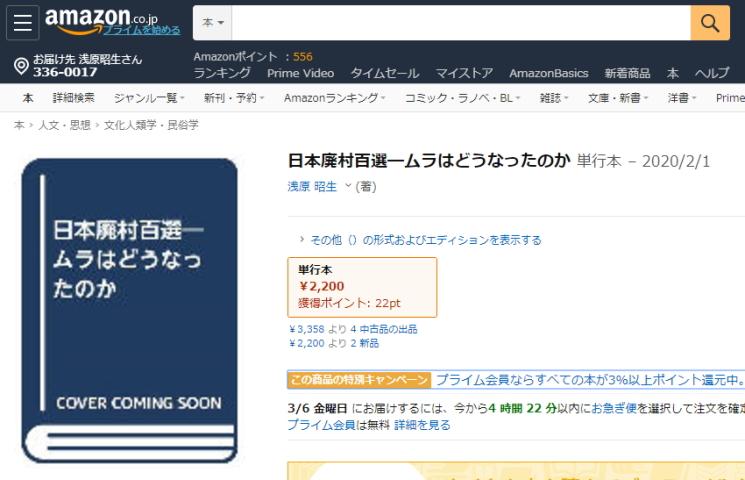The height and width of the screenshot is (480, 745).
Task: Open ヘルプ in the top navigation
Action: coord(712,73)
